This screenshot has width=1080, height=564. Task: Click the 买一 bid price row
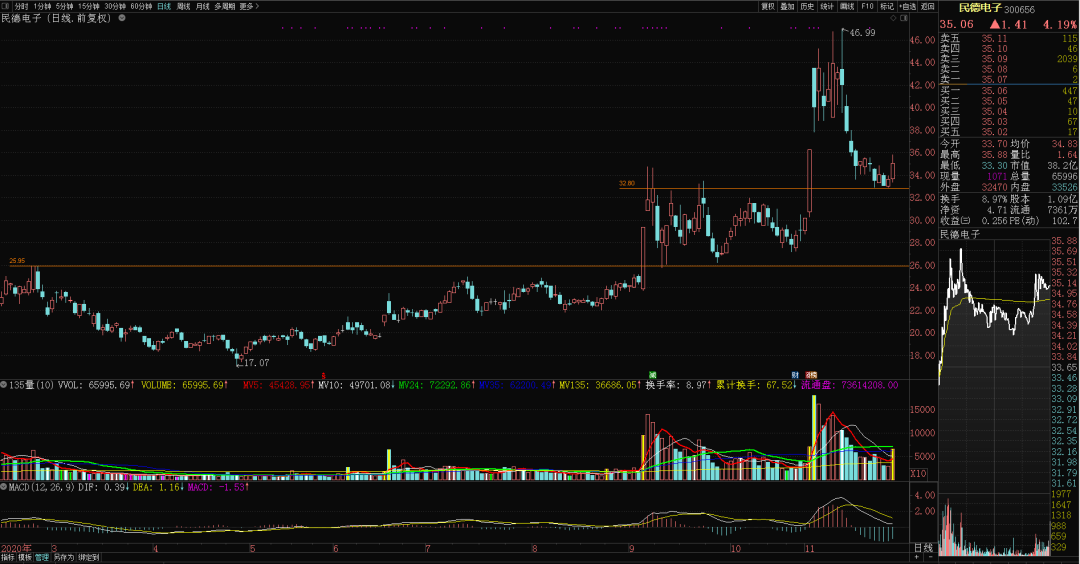[x=1008, y=90]
